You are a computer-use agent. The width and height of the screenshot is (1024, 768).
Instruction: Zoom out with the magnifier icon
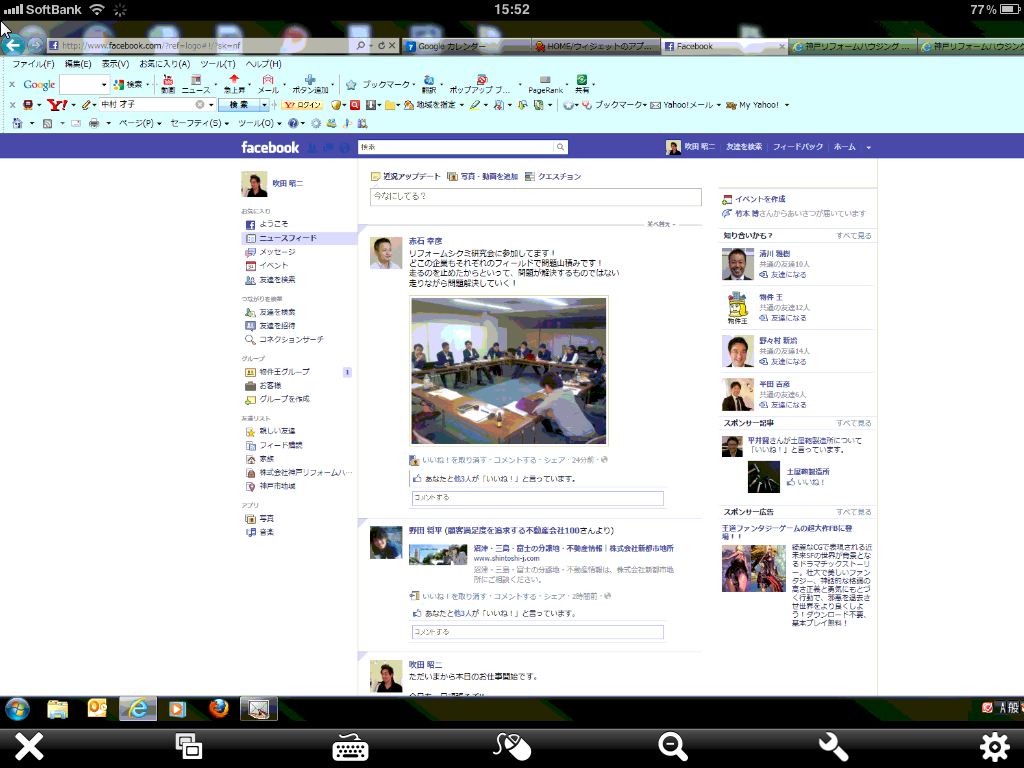(673, 746)
